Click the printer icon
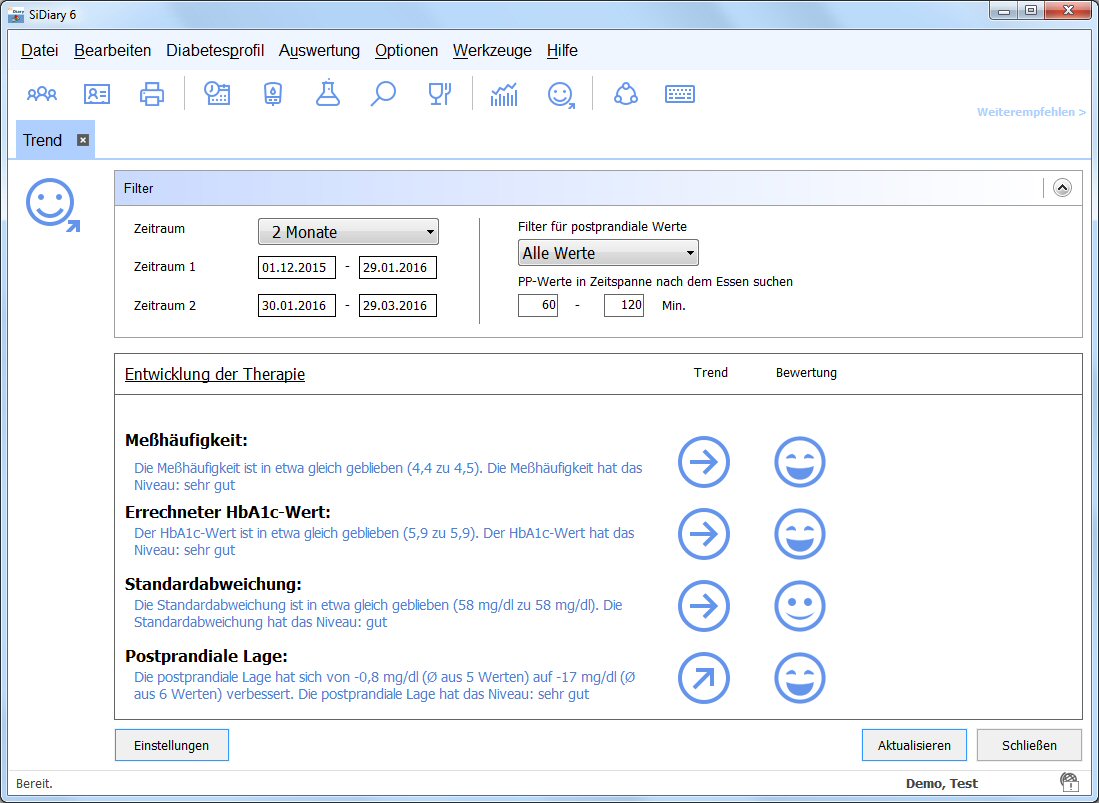The image size is (1099, 803). [x=152, y=94]
